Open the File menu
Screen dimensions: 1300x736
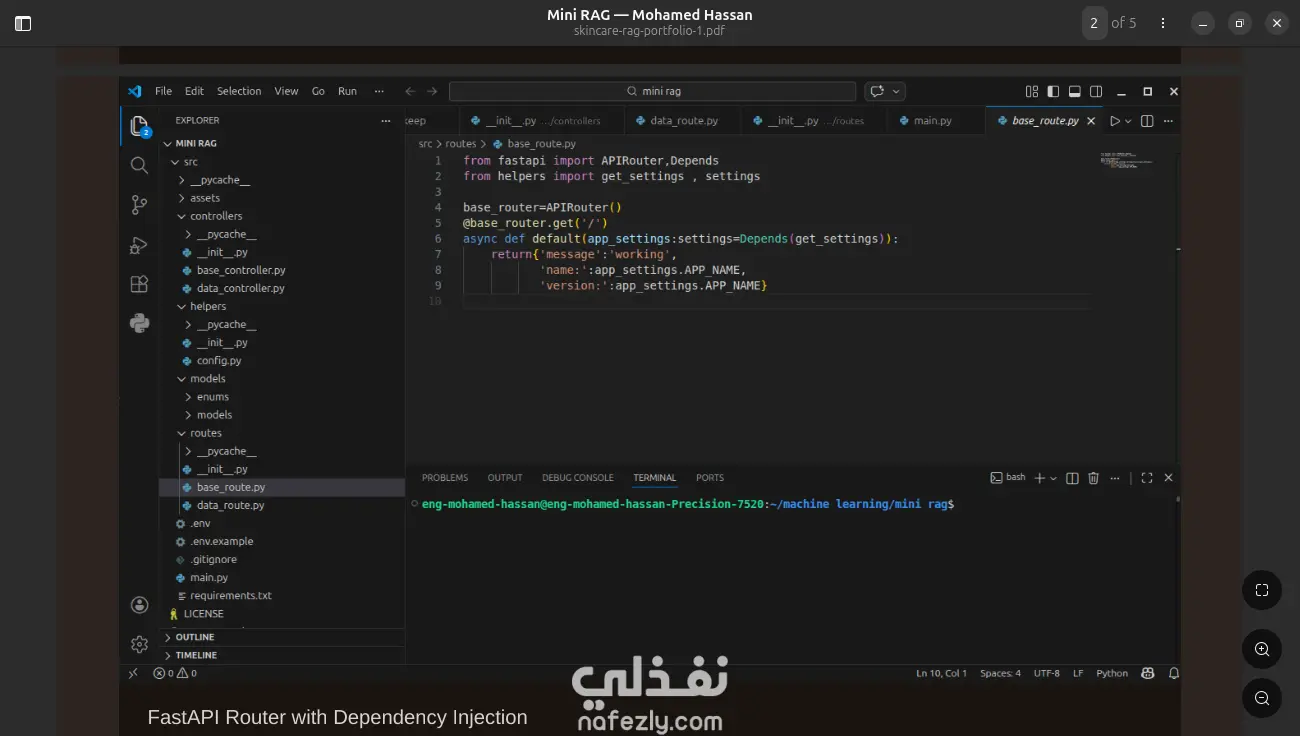163,91
